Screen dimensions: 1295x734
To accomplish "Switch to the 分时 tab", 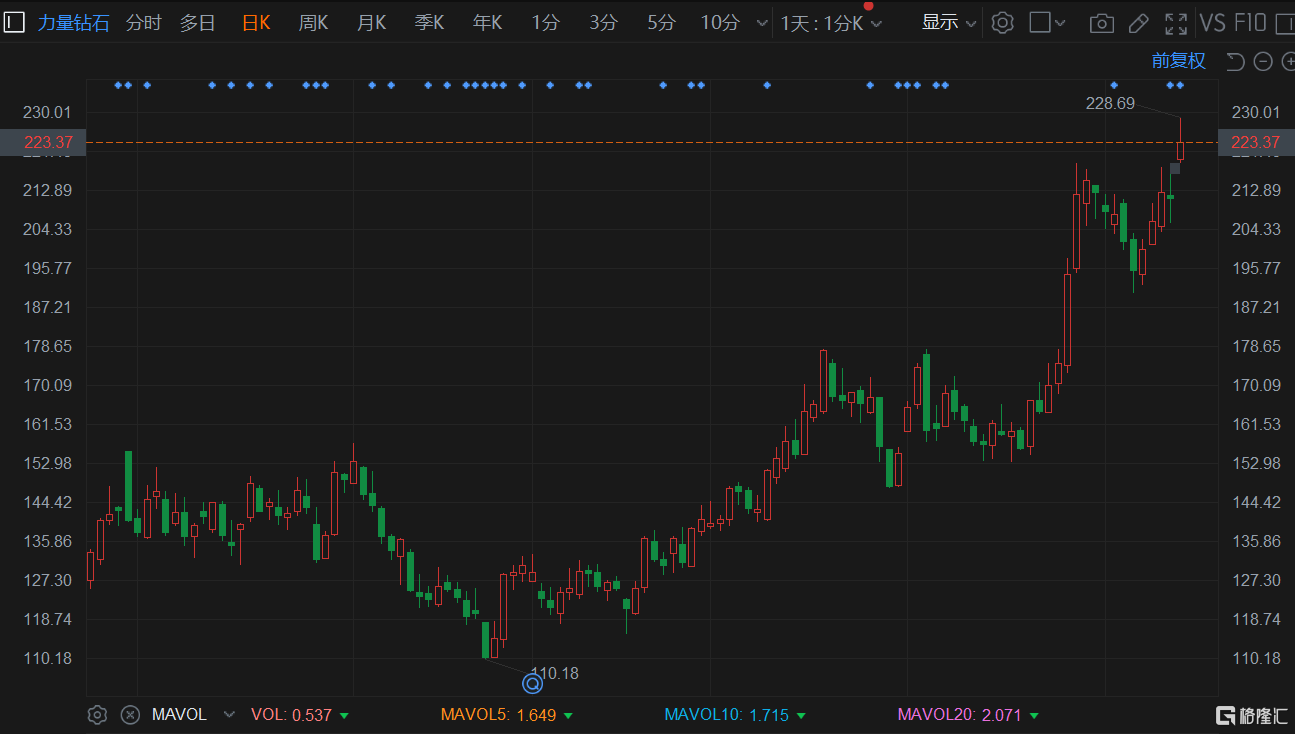I will [x=143, y=22].
